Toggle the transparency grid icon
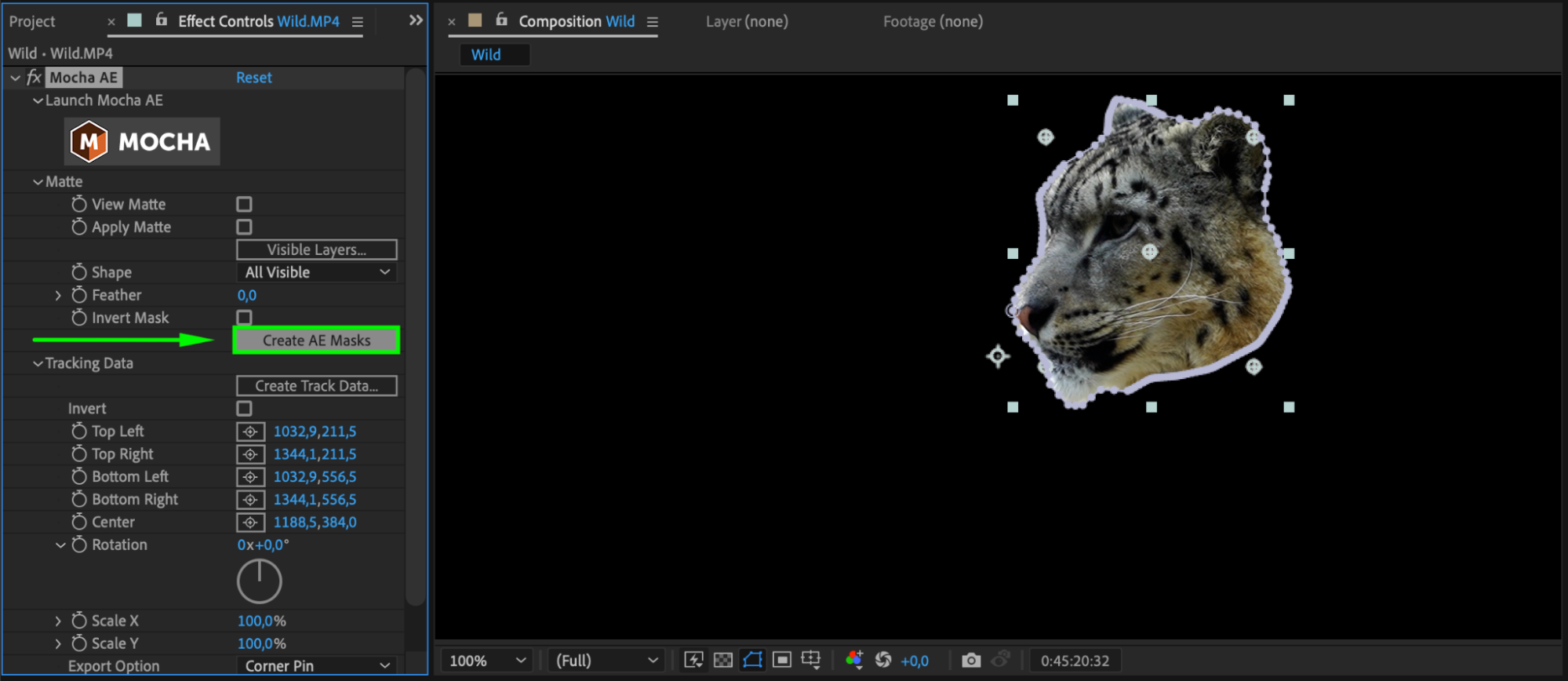 point(723,661)
